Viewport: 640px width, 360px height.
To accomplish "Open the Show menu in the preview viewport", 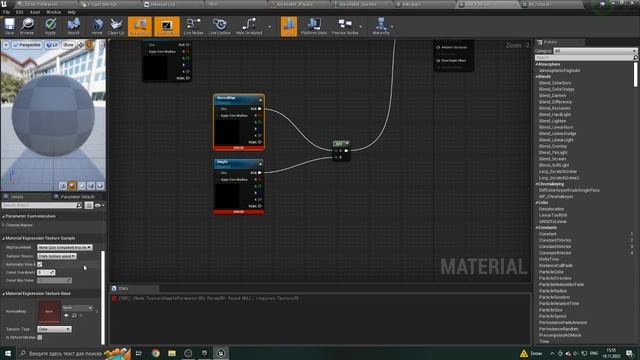I will coord(68,44).
